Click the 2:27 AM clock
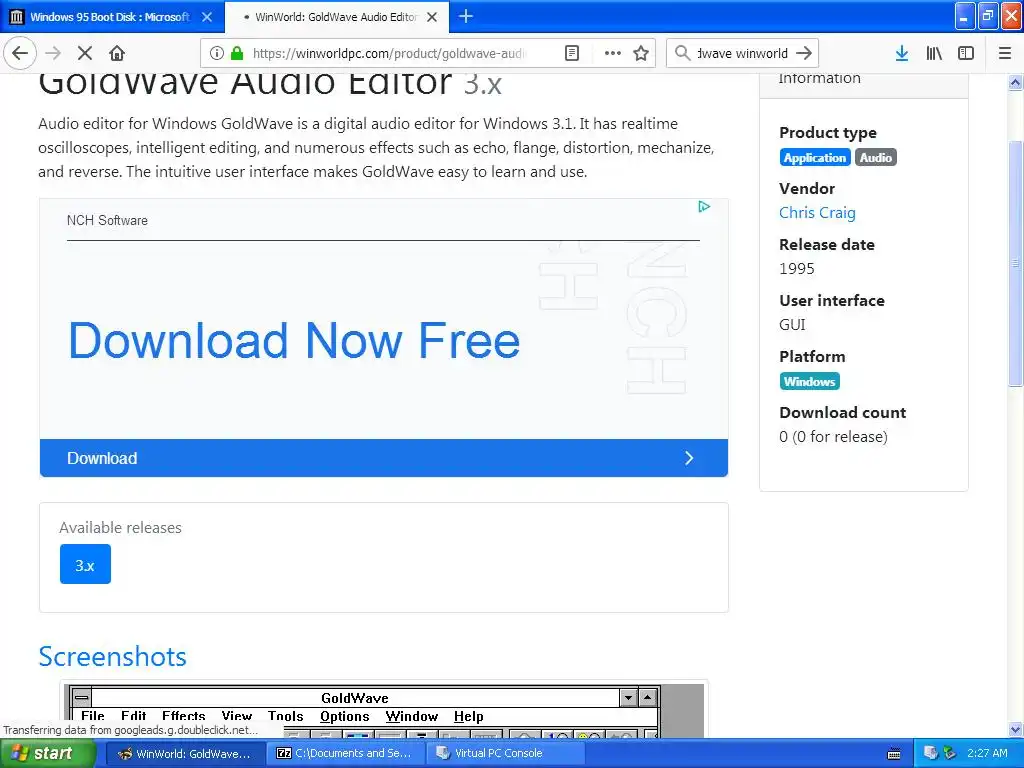This screenshot has height=768, width=1024. 987,753
